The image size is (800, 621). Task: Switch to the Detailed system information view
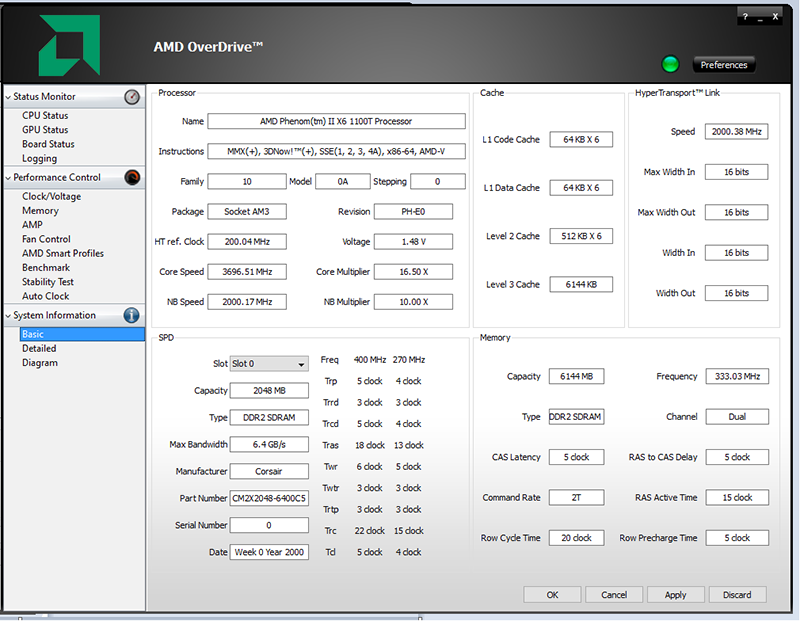point(39,349)
